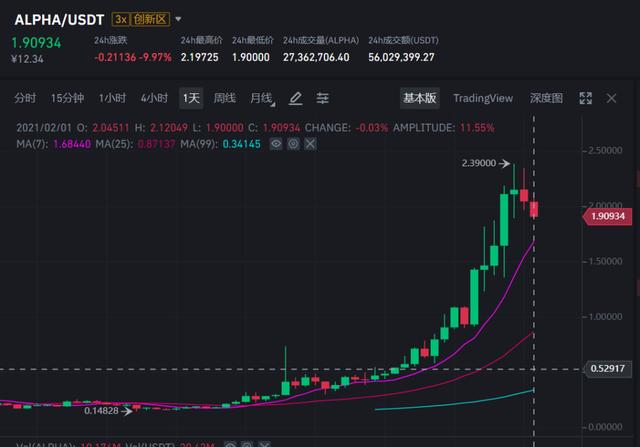Click the 24h最低价 value 1.90000

(251, 57)
